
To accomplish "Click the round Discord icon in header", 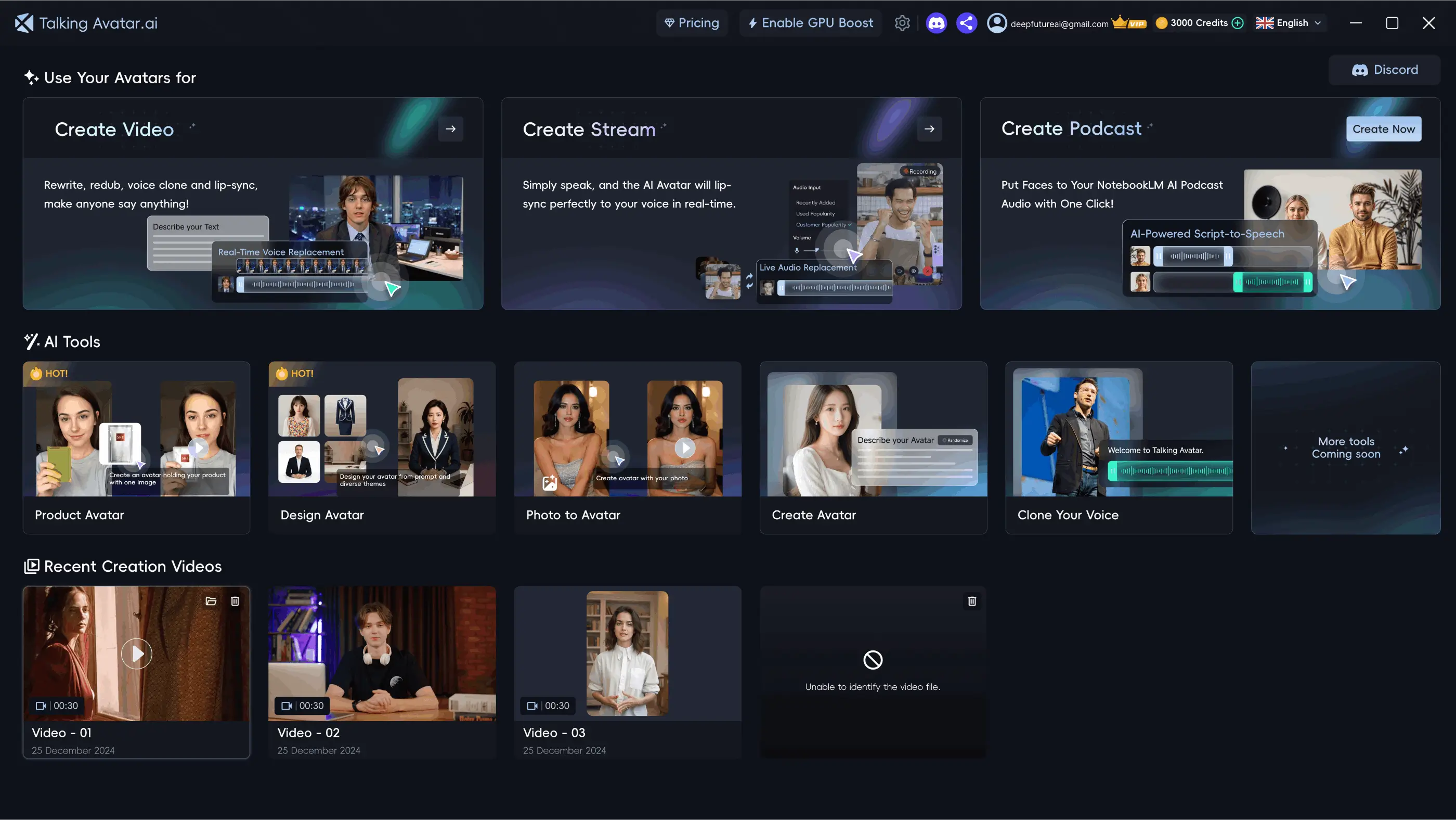I will pyautogui.click(x=936, y=23).
